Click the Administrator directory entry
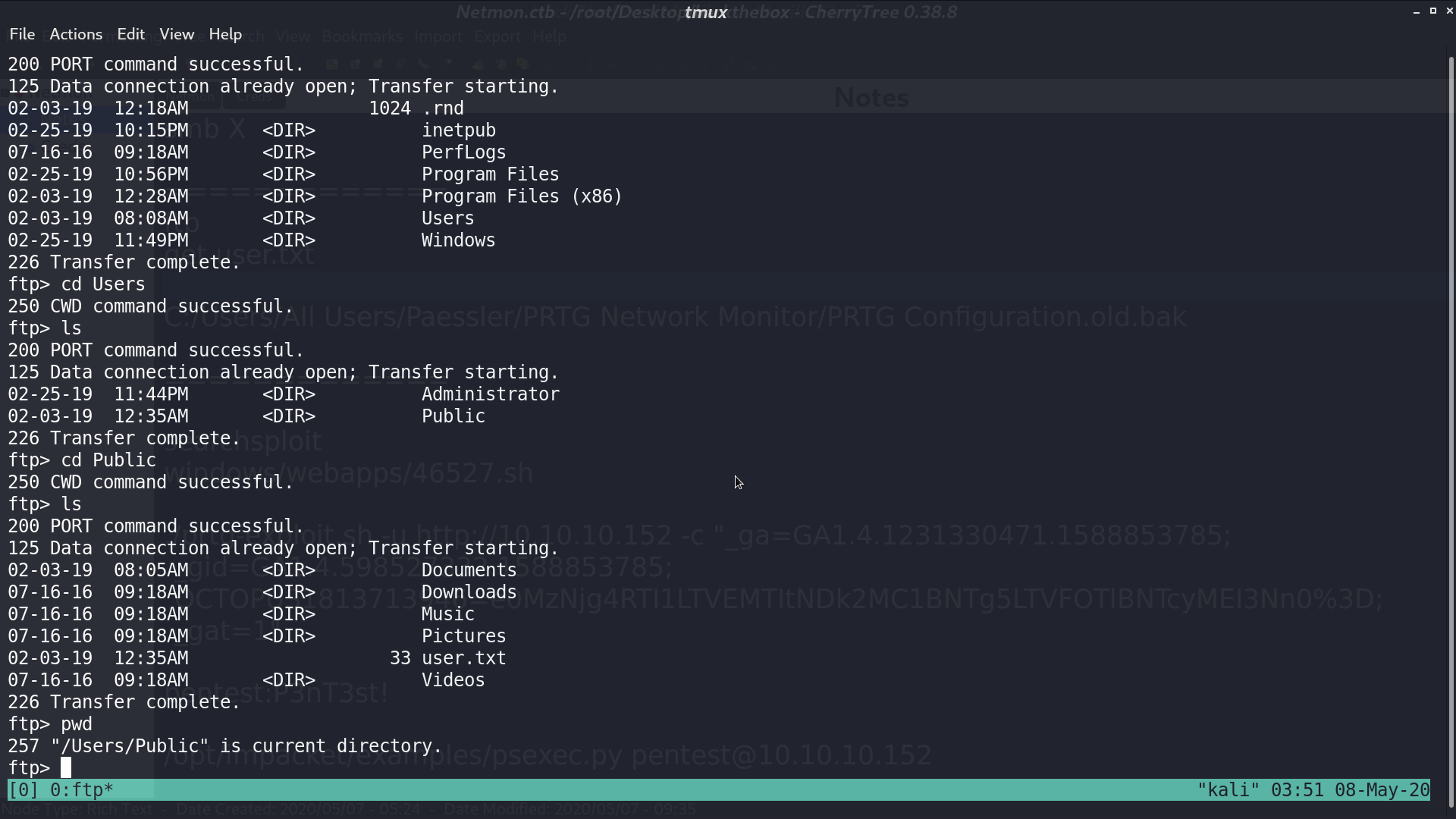Viewport: 1456px width, 819px height. [x=491, y=394]
